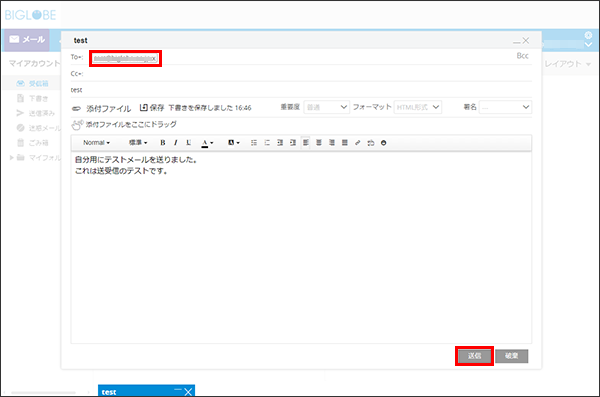Image resolution: width=600 pixels, height=397 pixels.
Task: Open the レイアウト layout dropdown
Action: [567, 64]
